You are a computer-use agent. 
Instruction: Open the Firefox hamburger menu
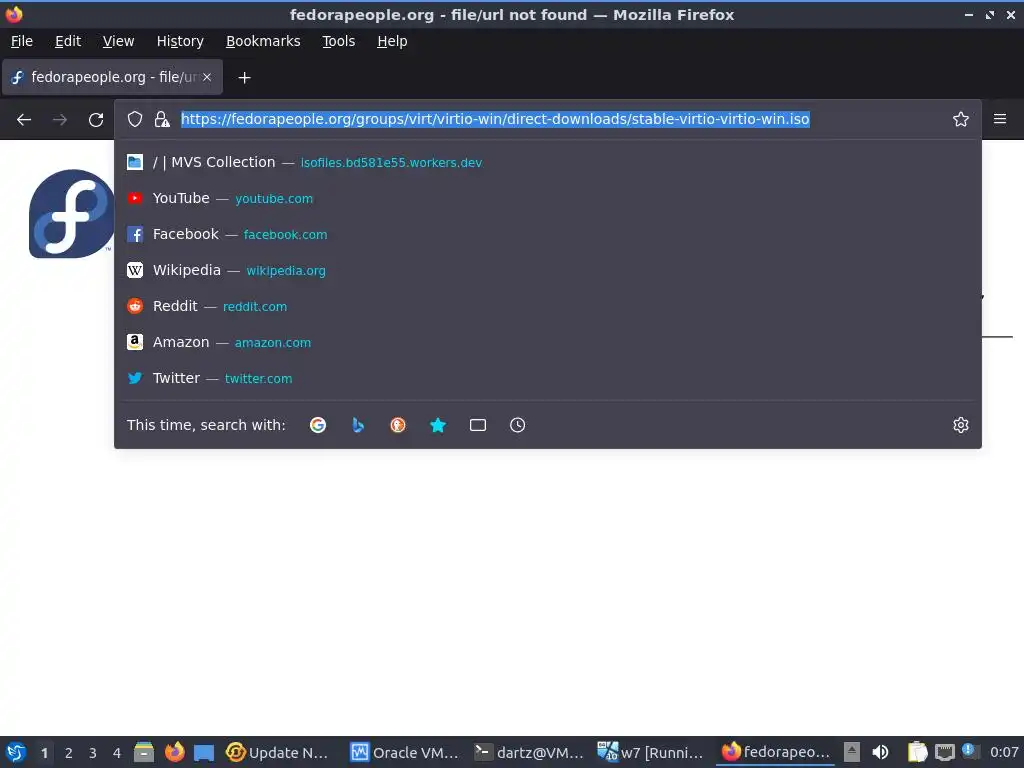(1000, 119)
